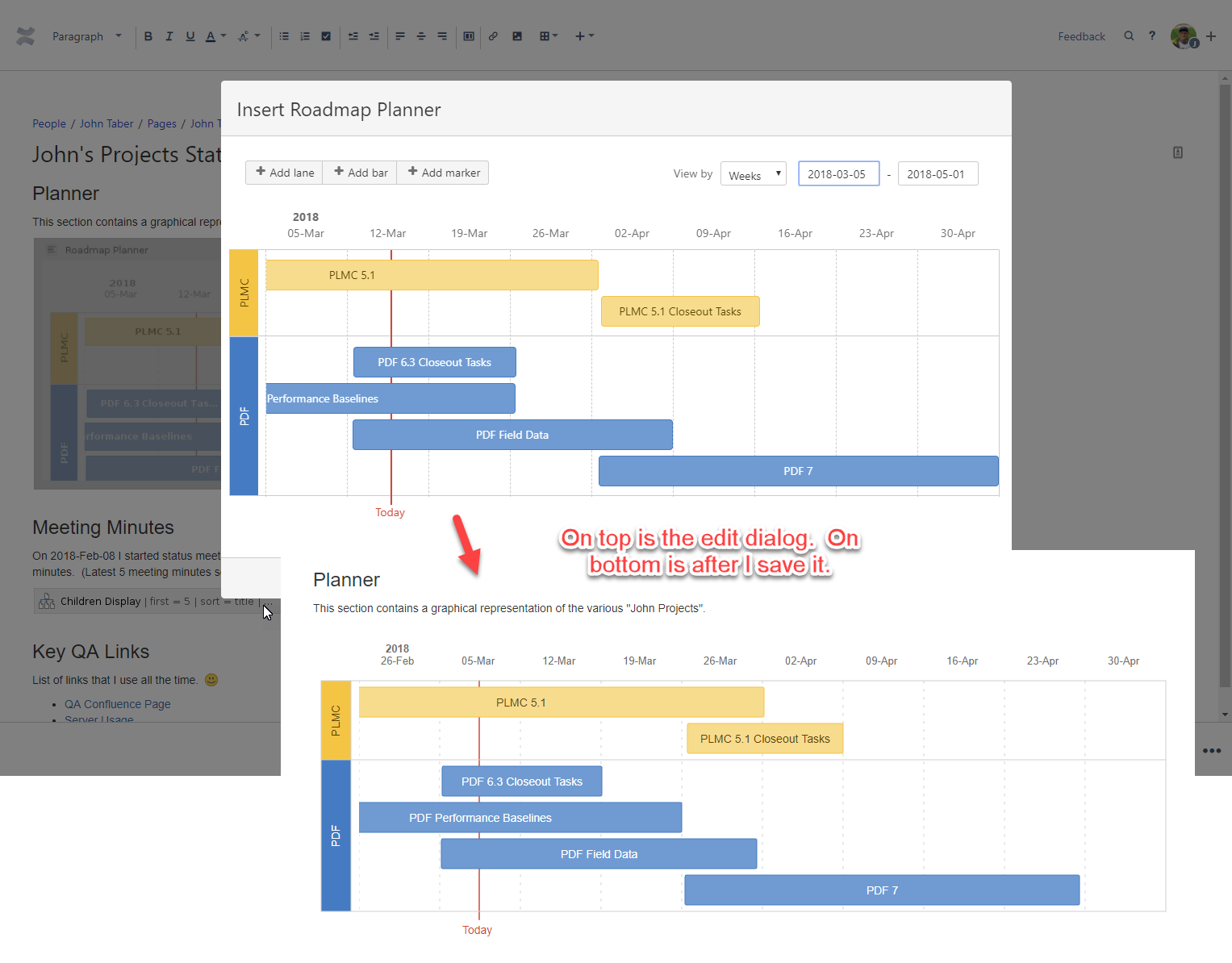Viewport: 1232px width, 963px height.
Task: Open the Paragraph style dropdown
Action: coord(86,36)
